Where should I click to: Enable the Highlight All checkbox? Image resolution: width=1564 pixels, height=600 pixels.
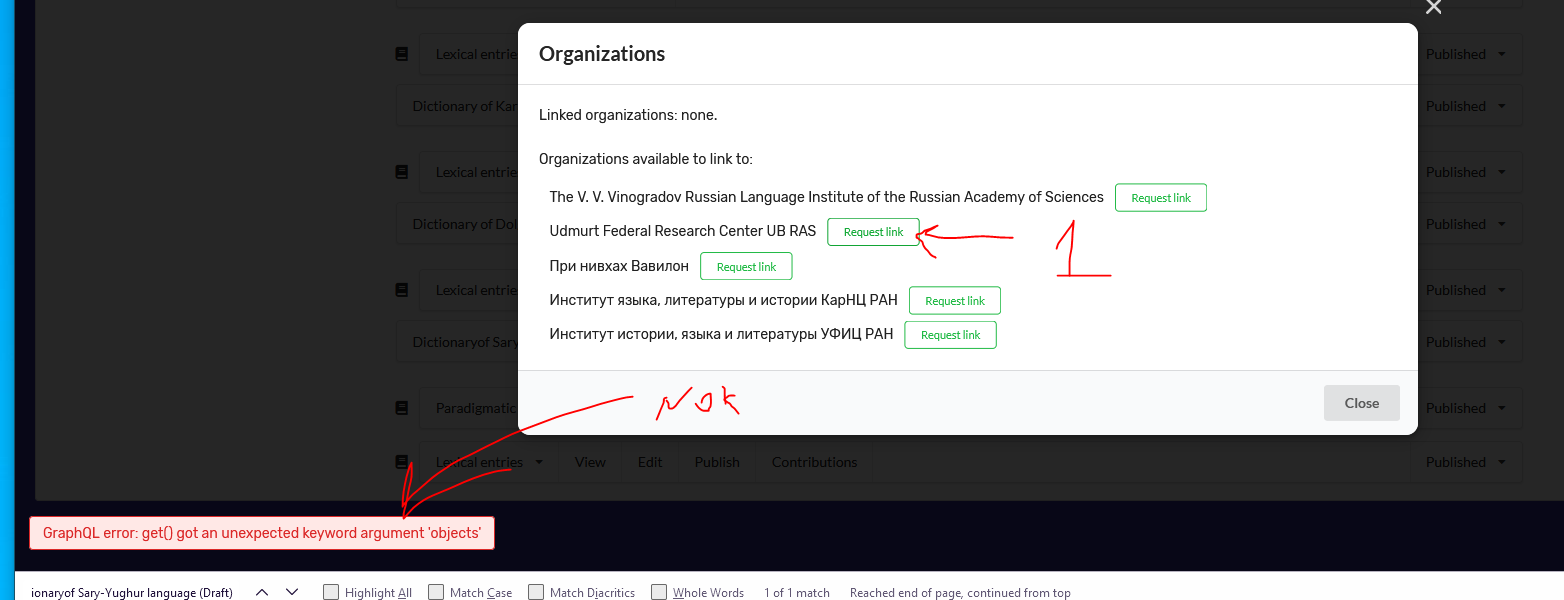pyautogui.click(x=330, y=591)
